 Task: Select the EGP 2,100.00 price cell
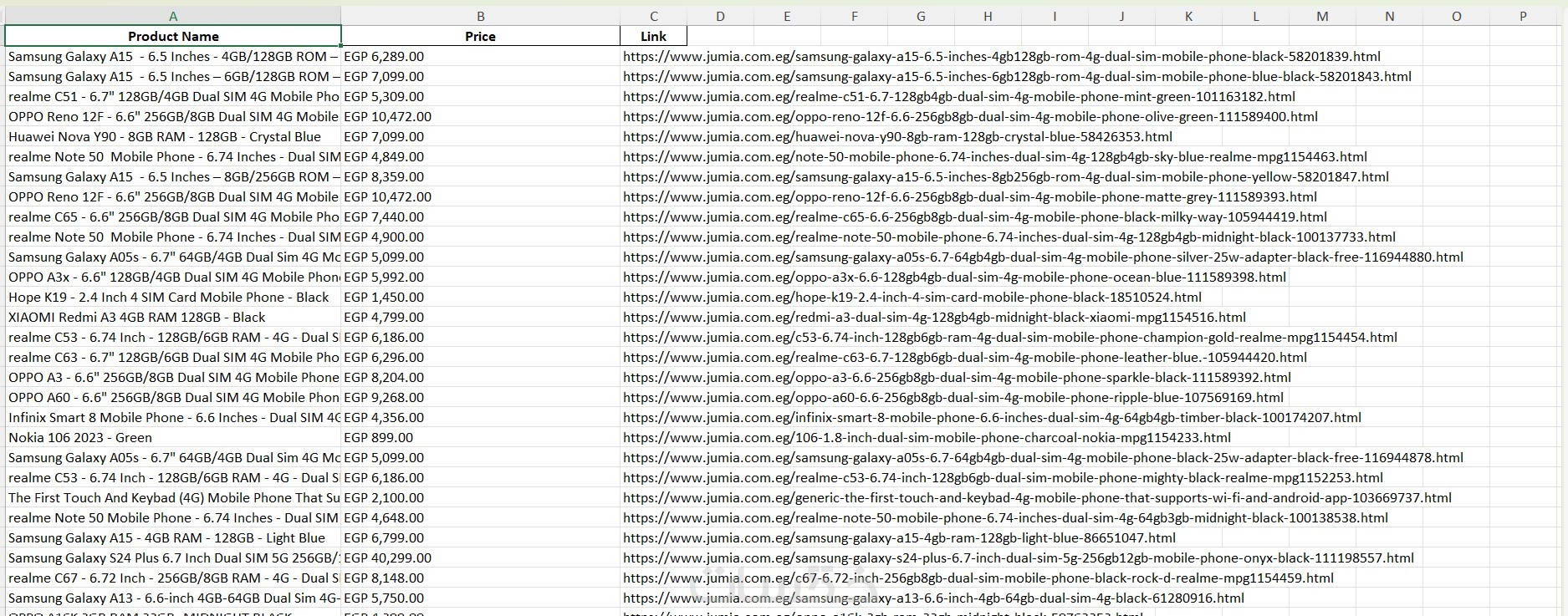point(481,497)
